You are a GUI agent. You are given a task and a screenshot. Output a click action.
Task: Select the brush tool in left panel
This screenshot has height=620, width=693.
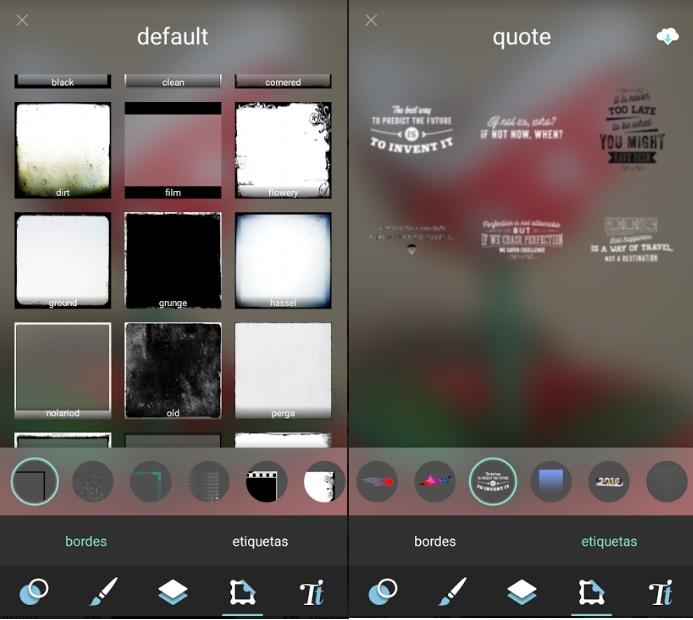pos(103,592)
